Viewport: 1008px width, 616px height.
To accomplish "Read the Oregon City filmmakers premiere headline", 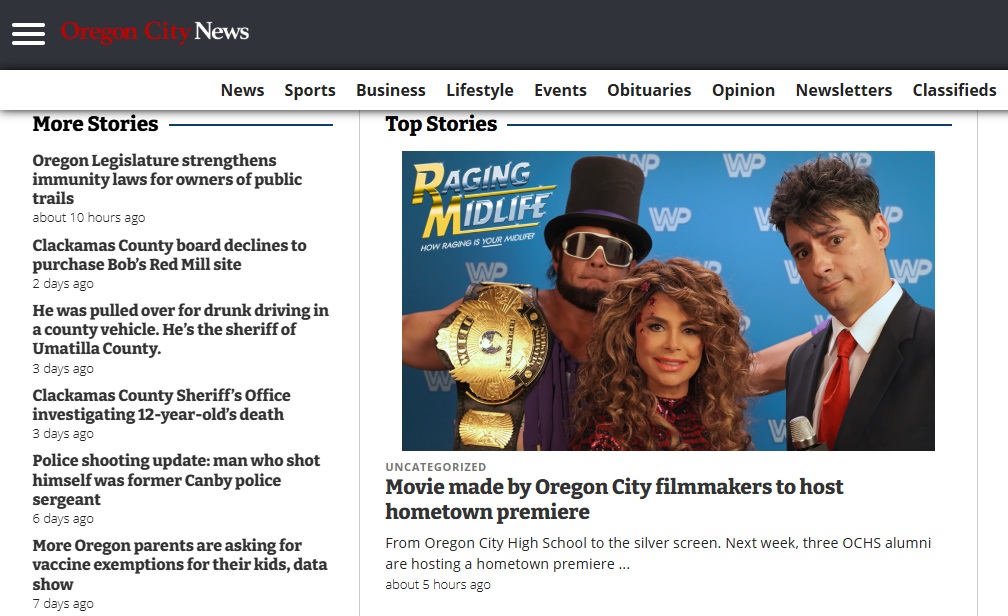I will [614, 499].
